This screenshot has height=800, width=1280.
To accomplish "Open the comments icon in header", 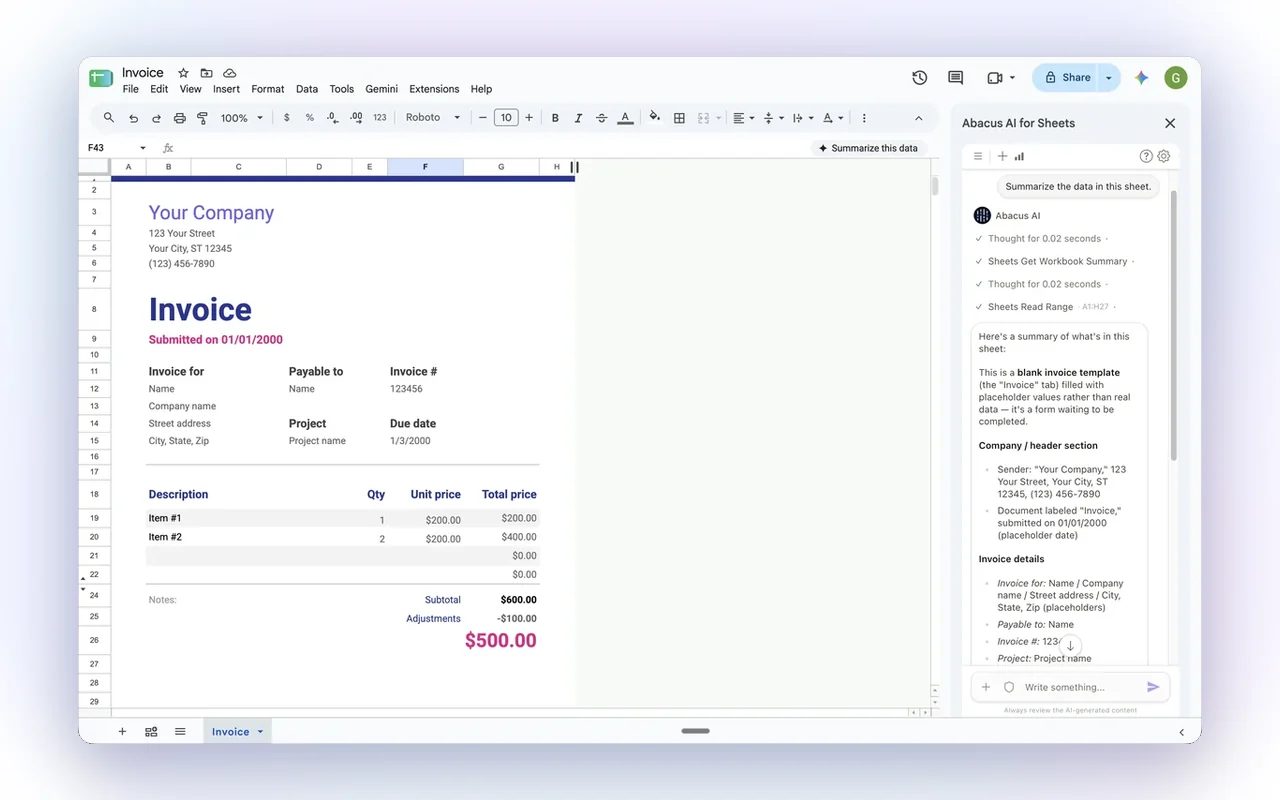I will [x=956, y=78].
